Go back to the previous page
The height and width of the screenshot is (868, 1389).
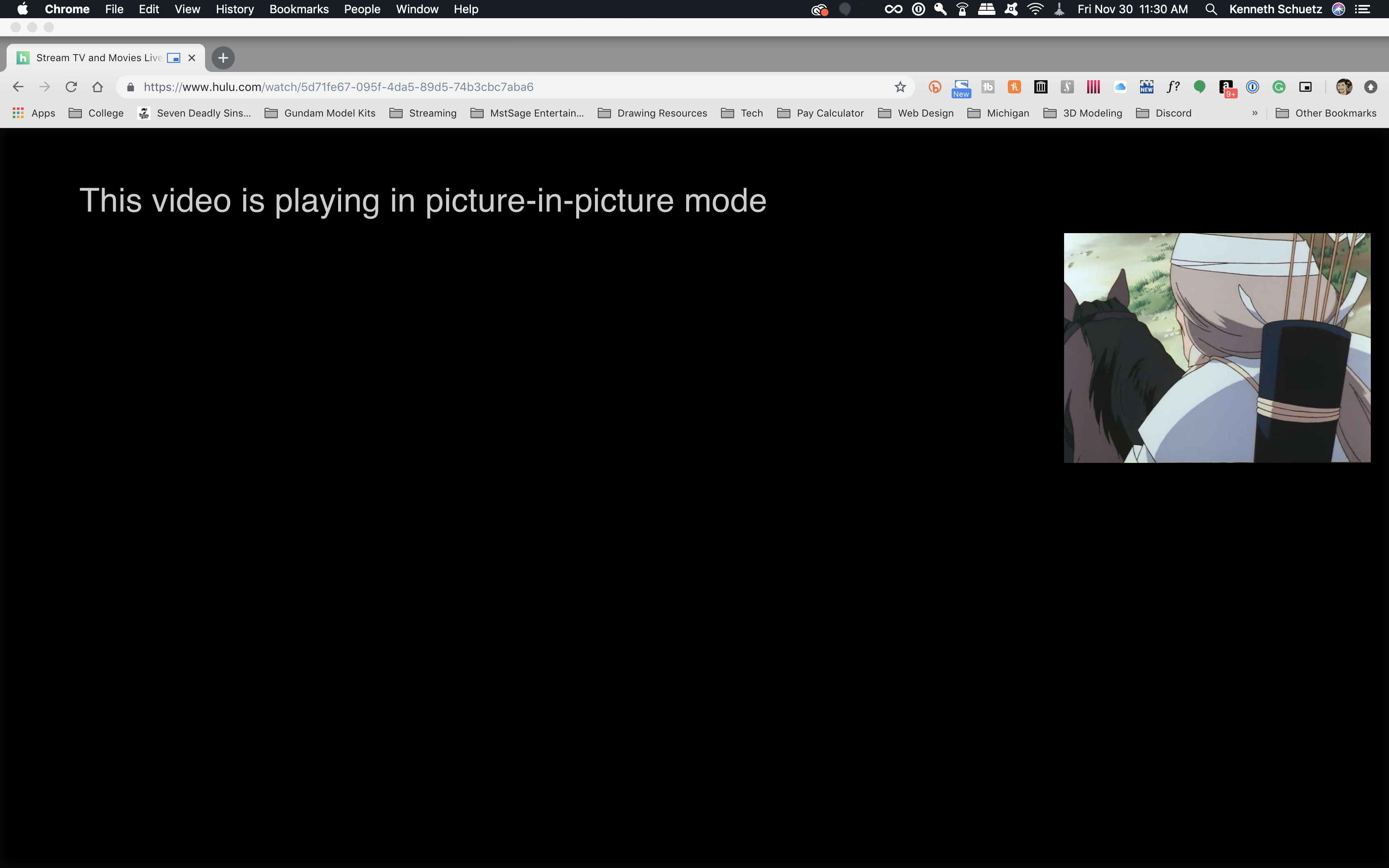[18, 87]
